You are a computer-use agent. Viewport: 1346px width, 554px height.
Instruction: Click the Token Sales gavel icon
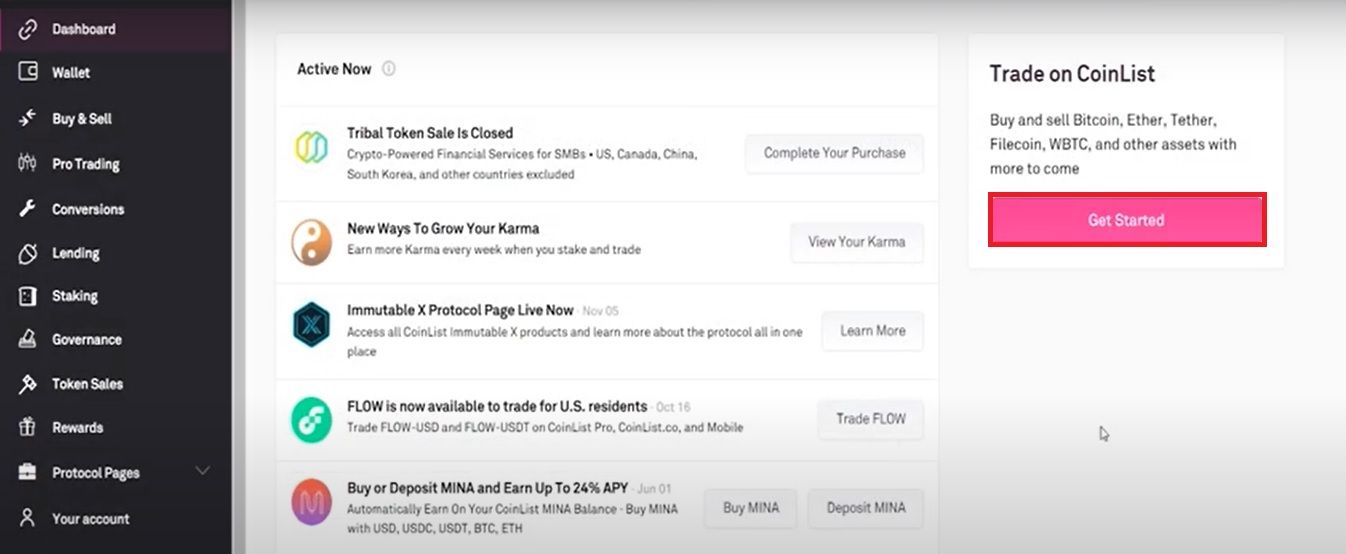tap(28, 384)
